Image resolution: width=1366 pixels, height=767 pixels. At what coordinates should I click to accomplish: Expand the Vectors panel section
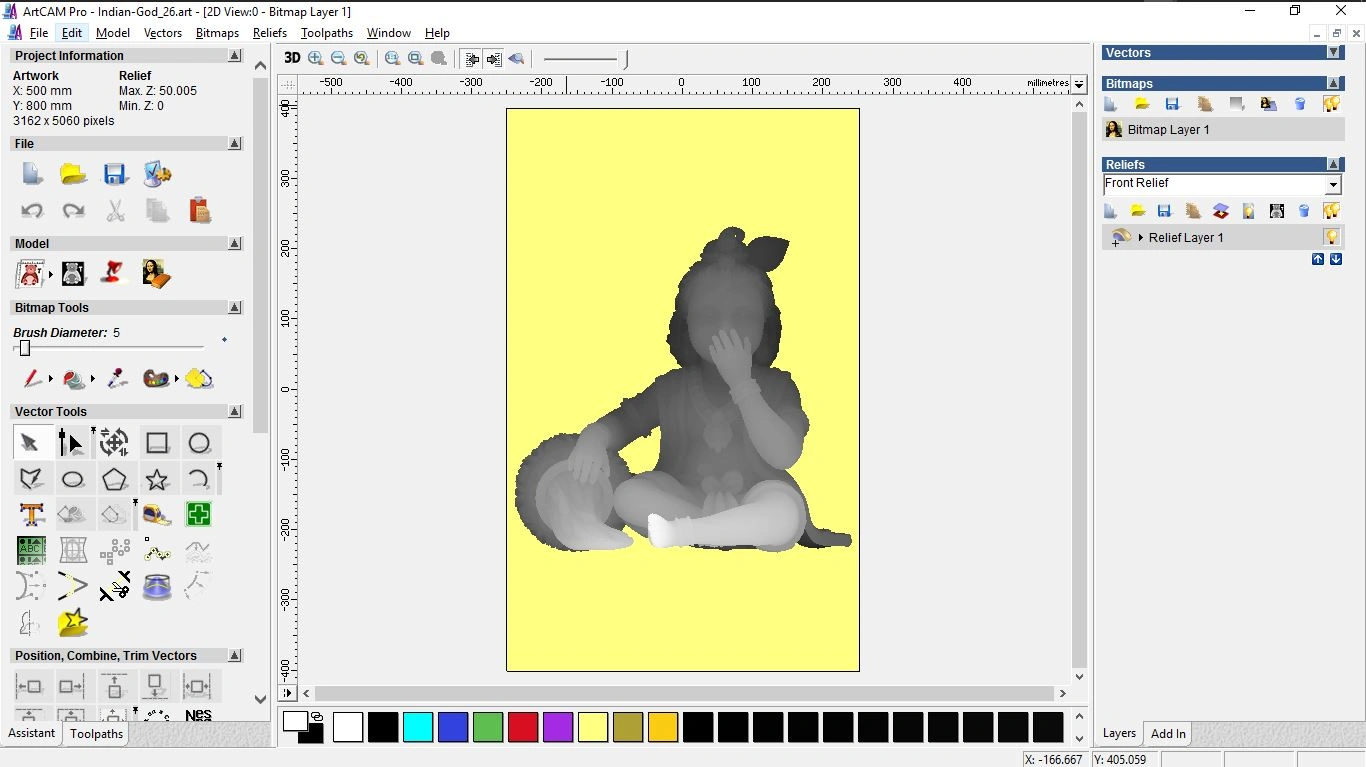click(x=1333, y=52)
